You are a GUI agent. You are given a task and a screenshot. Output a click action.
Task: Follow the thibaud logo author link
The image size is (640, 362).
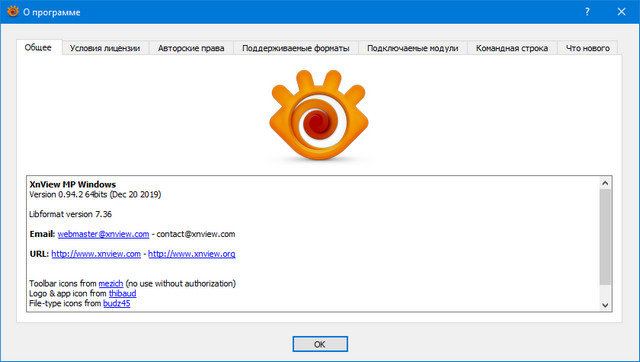pos(122,293)
